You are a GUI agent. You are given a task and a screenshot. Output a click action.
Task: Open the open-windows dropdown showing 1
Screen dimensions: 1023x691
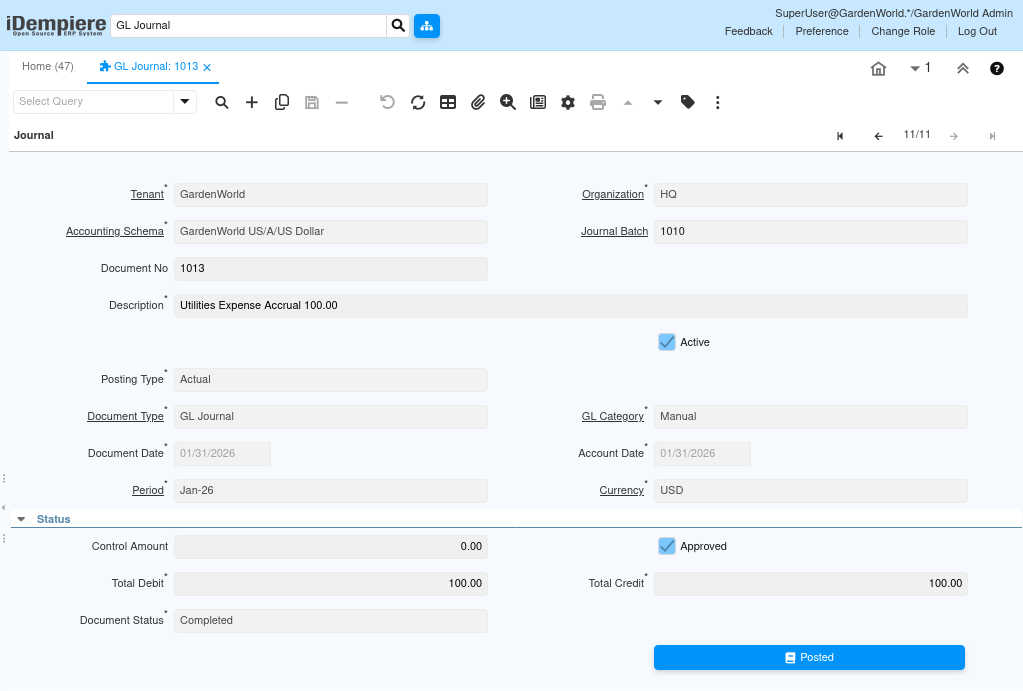(x=920, y=68)
